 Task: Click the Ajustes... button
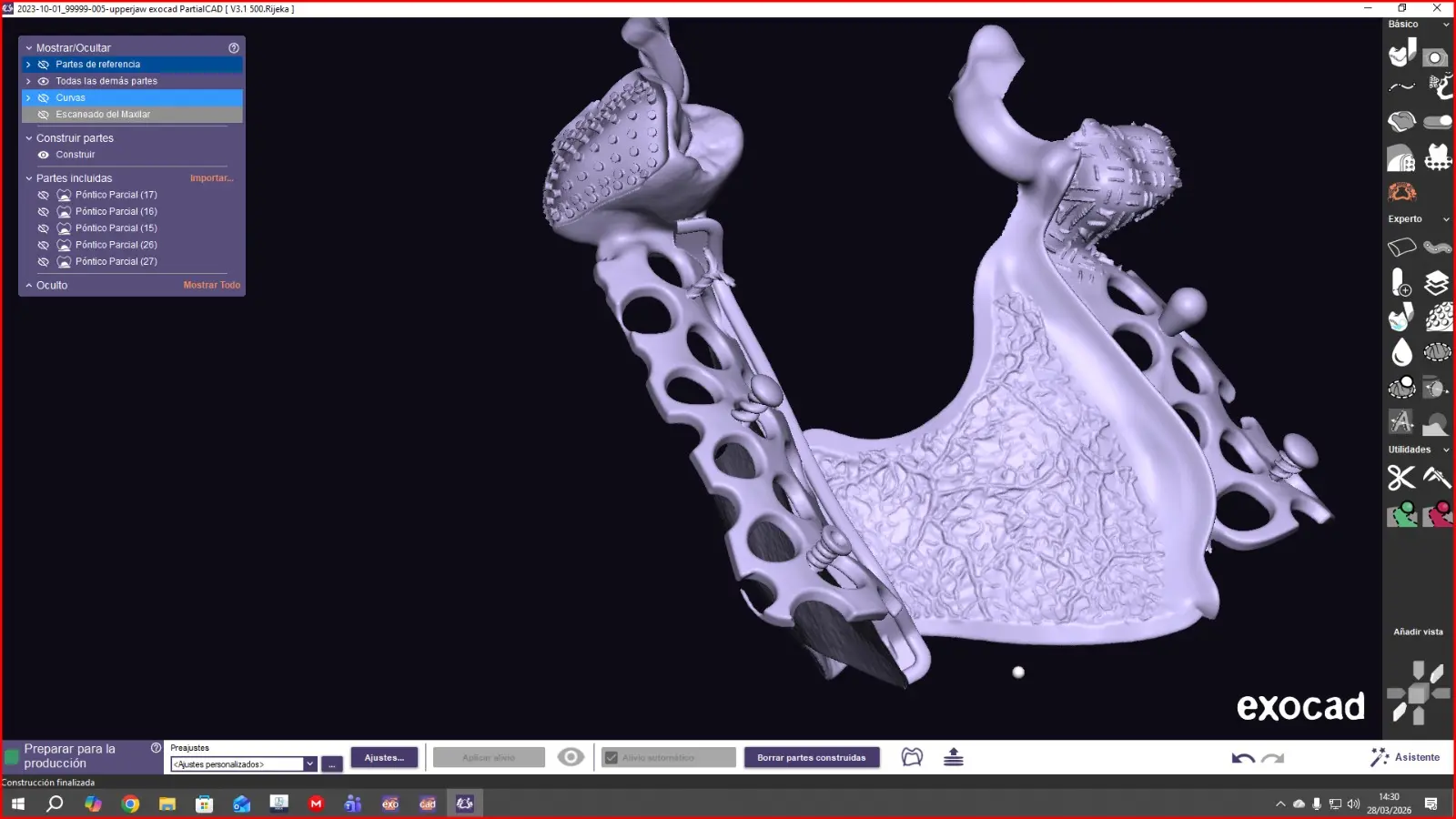tap(384, 757)
